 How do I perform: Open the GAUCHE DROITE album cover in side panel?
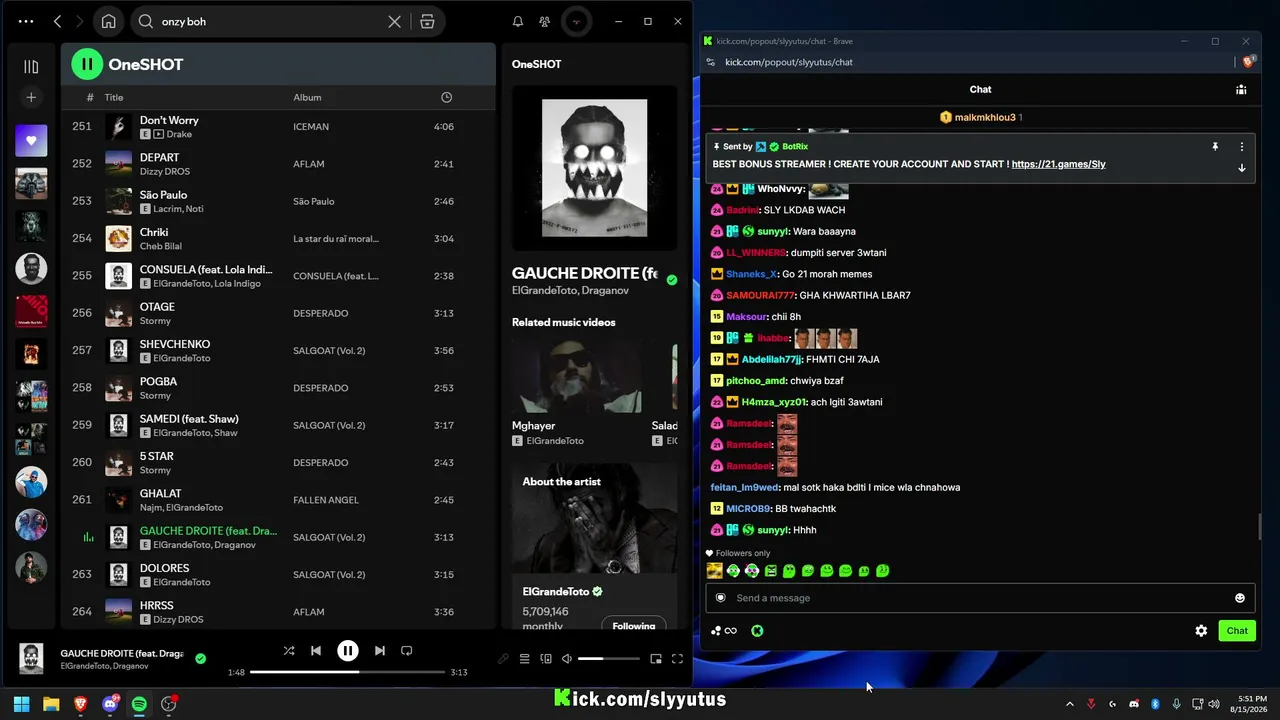[x=594, y=168]
